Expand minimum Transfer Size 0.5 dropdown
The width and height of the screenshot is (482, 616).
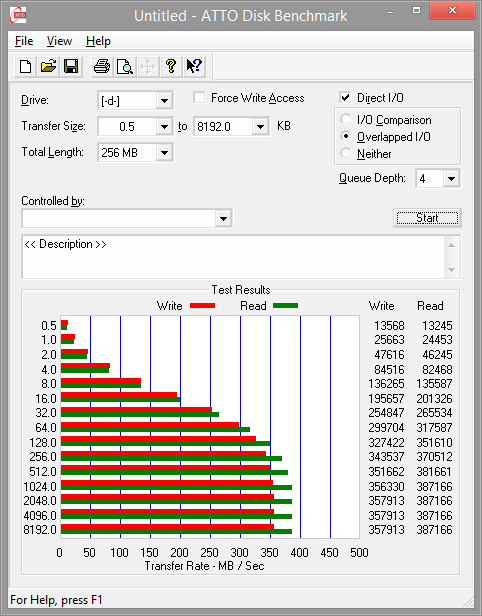pyautogui.click(x=164, y=127)
